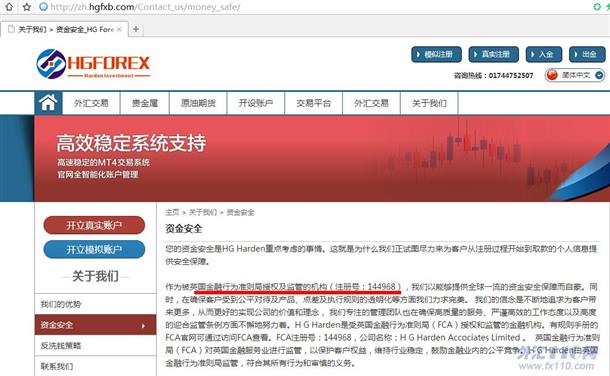Click the 资金安全 page heading
The image size is (610, 376).
[184, 229]
